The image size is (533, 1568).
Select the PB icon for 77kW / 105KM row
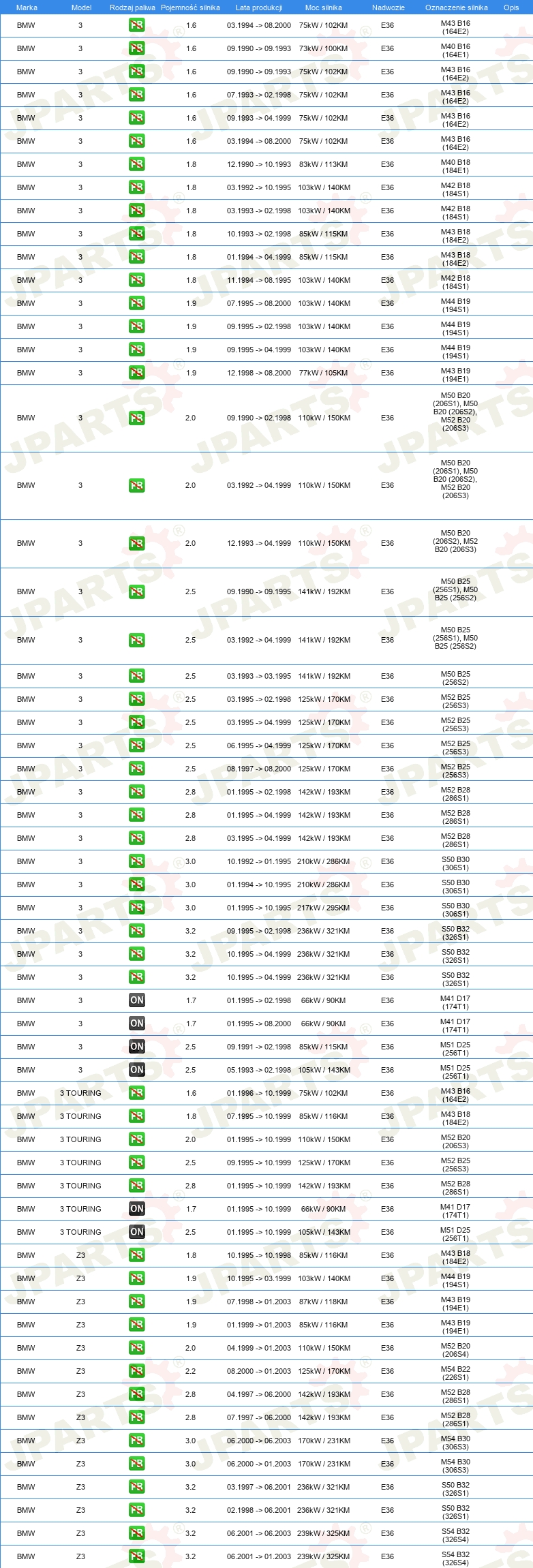pyautogui.click(x=136, y=373)
